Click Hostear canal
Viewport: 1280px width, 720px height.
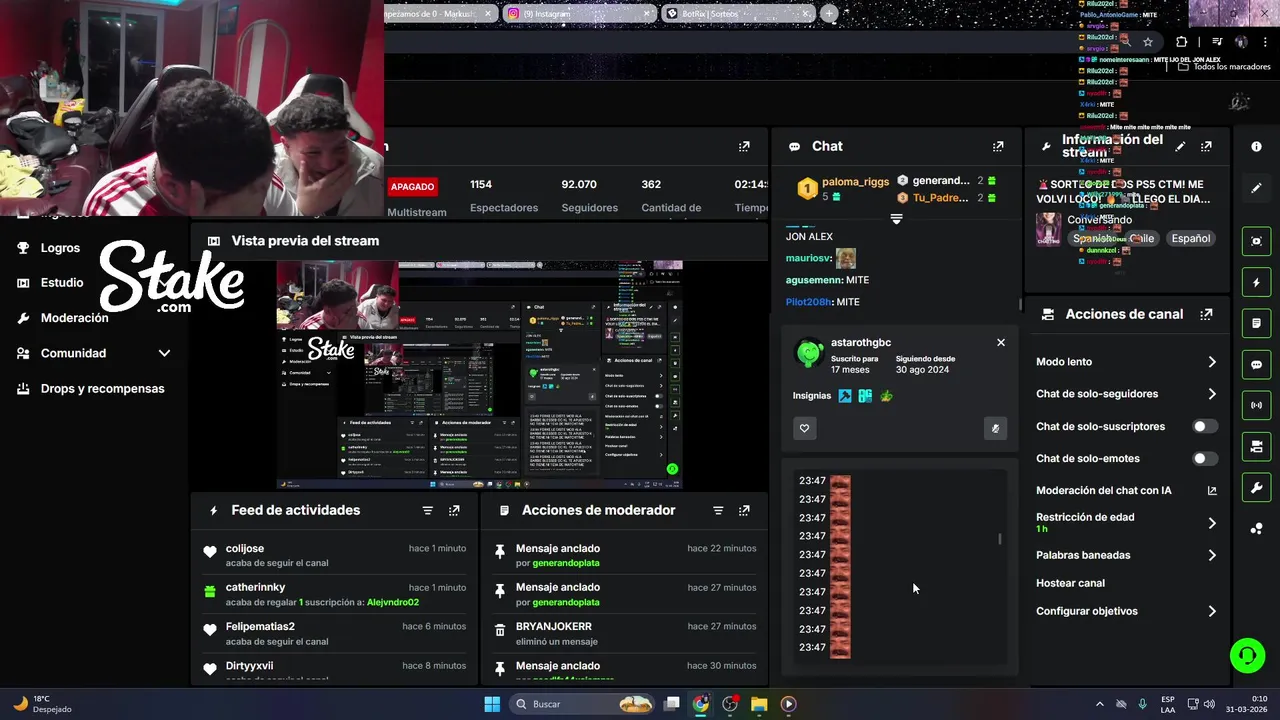pyautogui.click(x=1070, y=583)
